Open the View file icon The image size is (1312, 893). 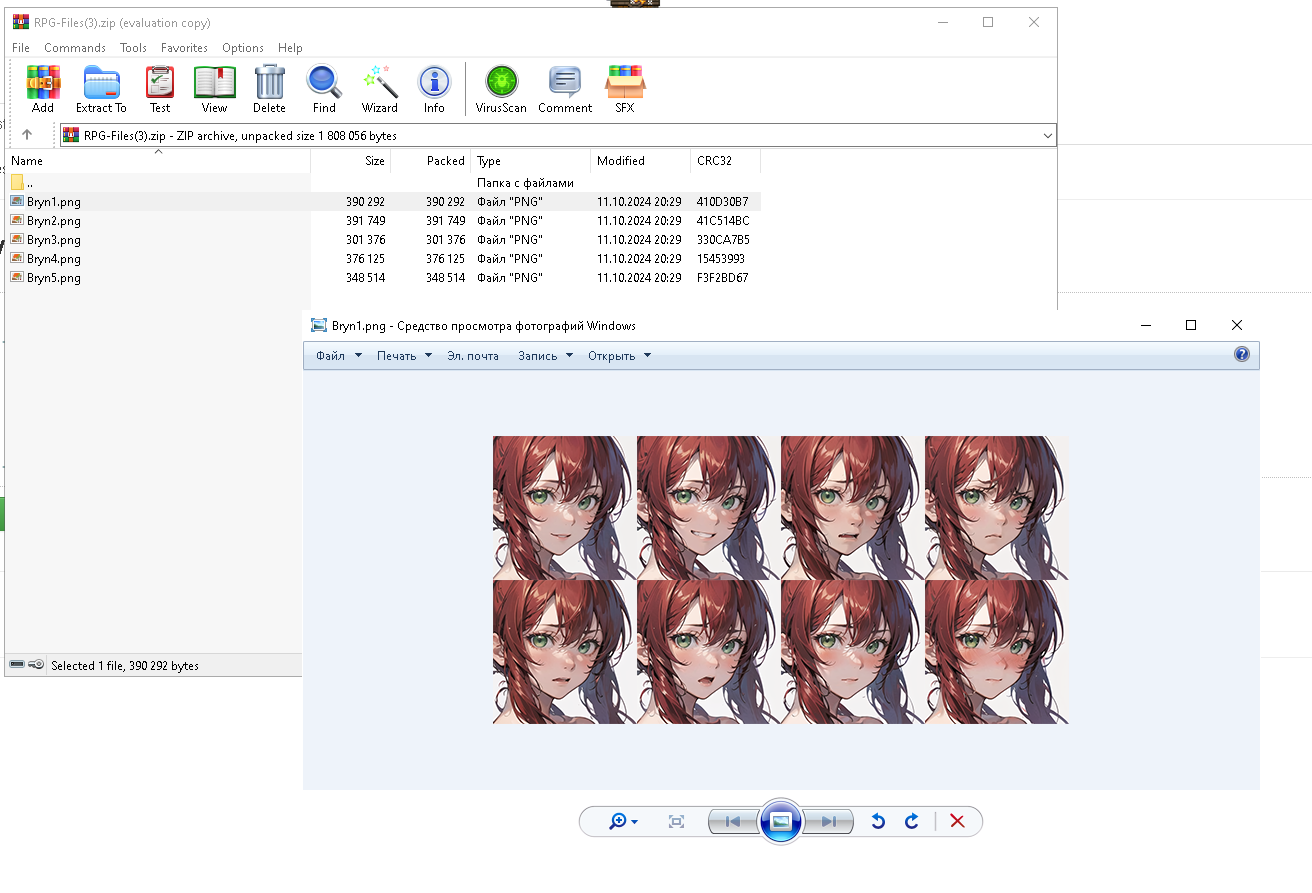point(214,88)
